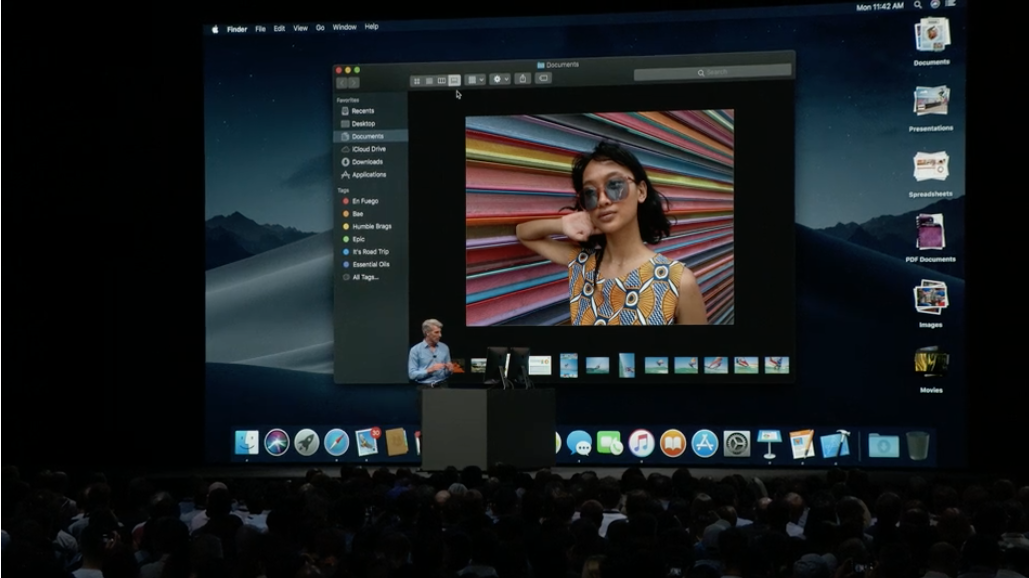Click the Edit Tags toolbar button
This screenshot has width=1029, height=578.
pos(543,77)
